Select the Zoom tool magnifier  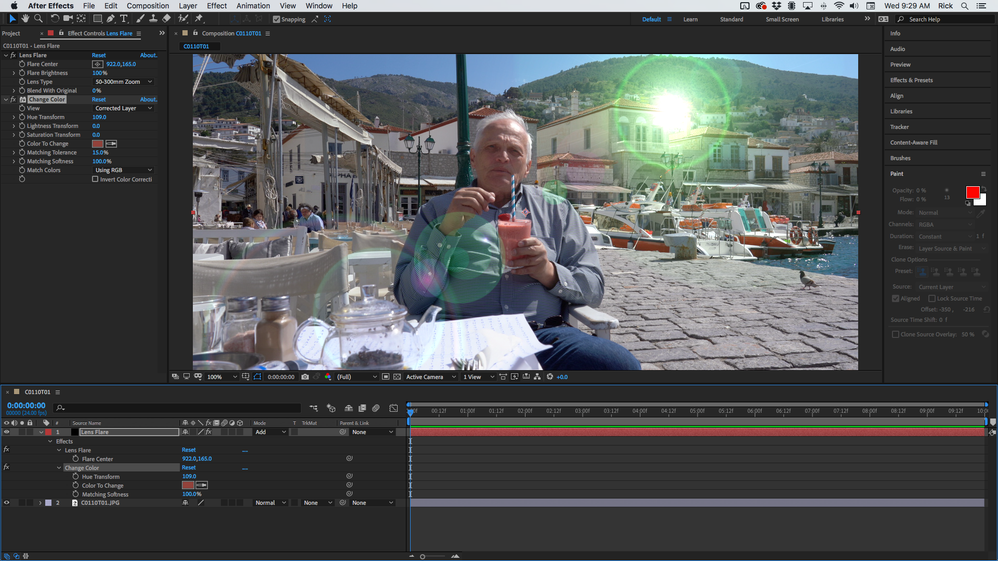38,19
